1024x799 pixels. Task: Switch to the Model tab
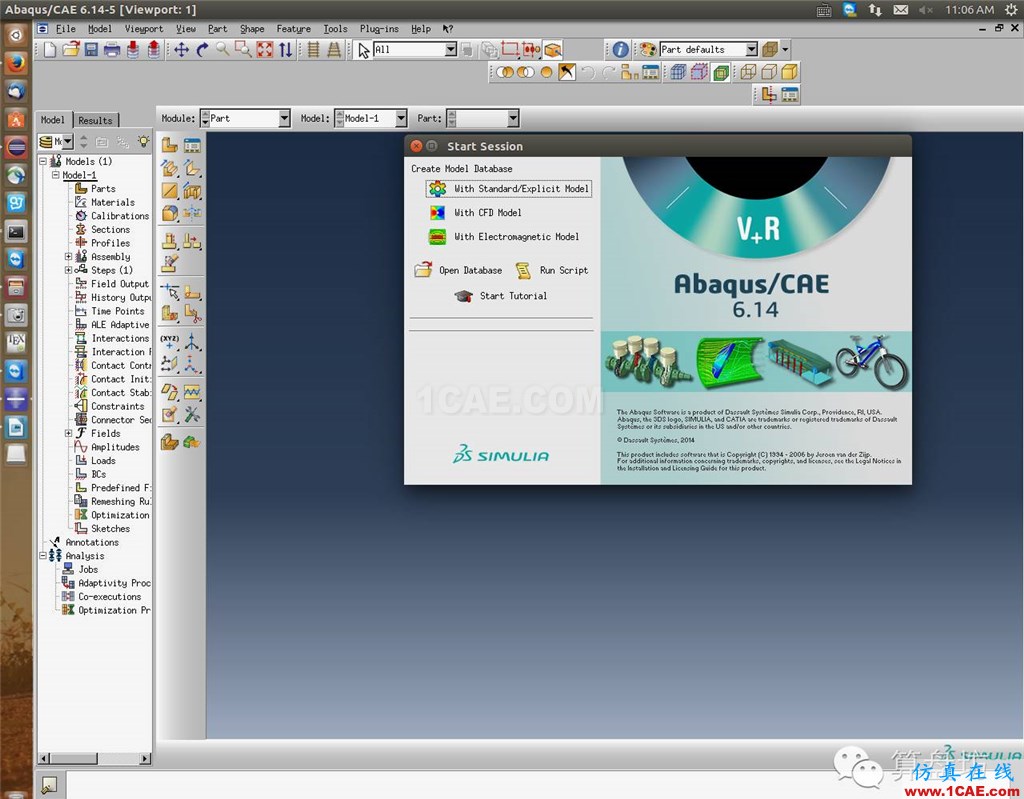tap(53, 120)
